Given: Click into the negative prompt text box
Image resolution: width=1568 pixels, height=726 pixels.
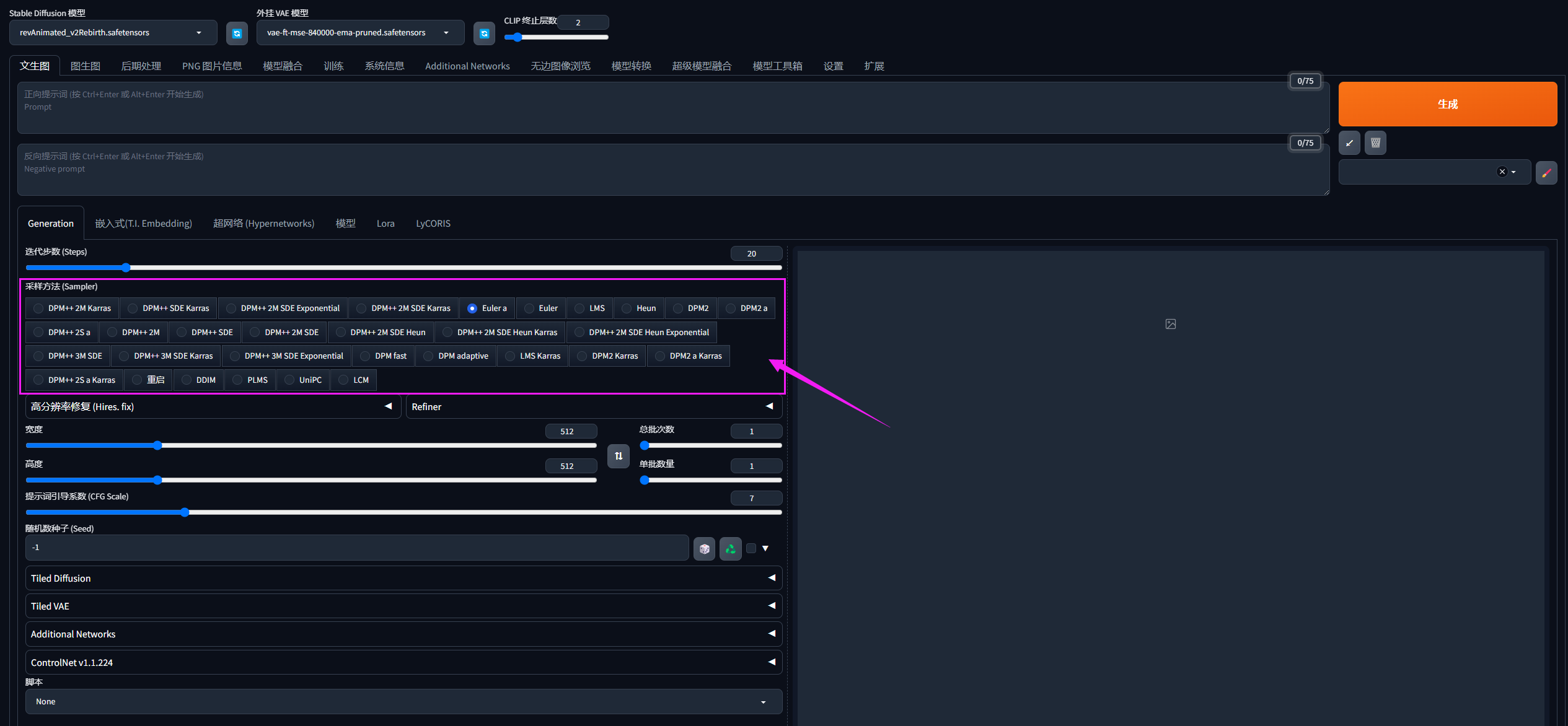Looking at the screenshot, I should click(x=672, y=170).
